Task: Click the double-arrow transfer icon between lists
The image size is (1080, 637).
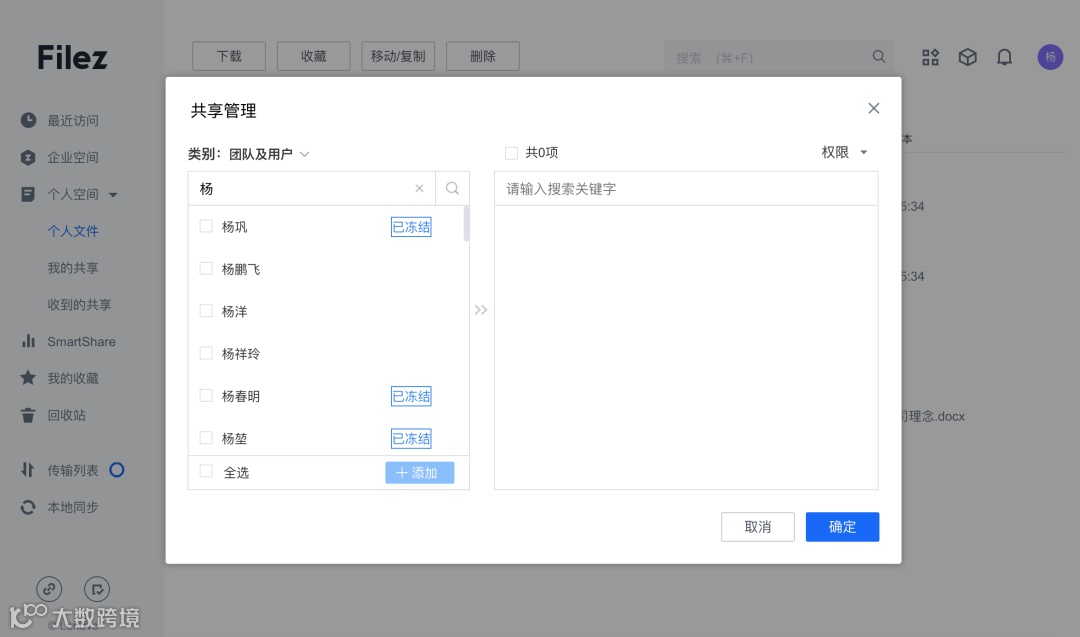Action: (481, 310)
